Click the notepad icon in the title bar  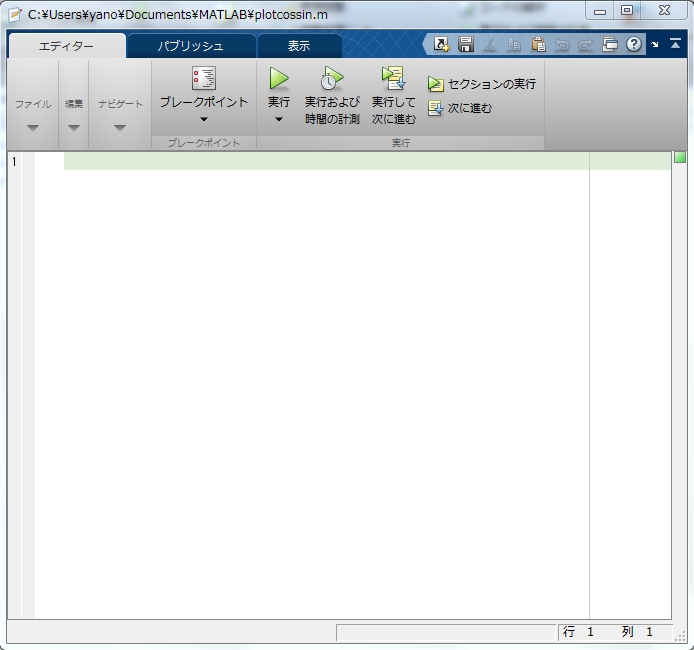click(x=15, y=15)
